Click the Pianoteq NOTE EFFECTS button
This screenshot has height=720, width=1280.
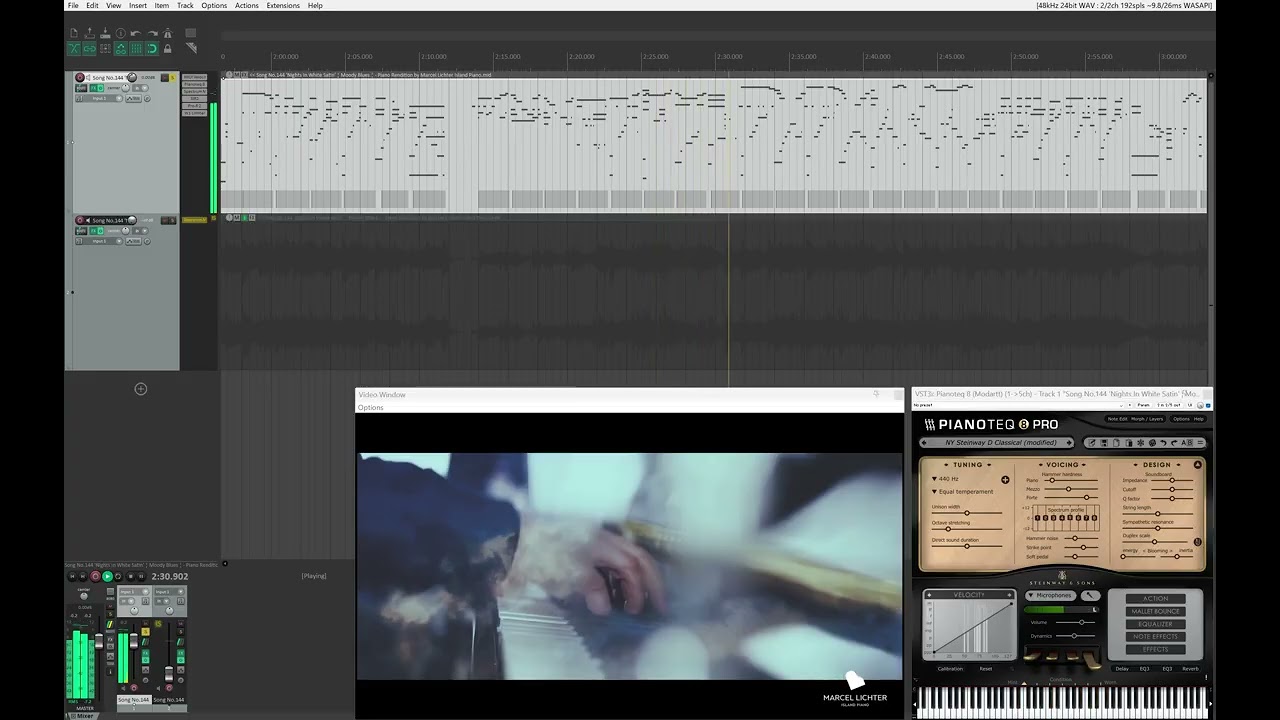(x=1155, y=637)
